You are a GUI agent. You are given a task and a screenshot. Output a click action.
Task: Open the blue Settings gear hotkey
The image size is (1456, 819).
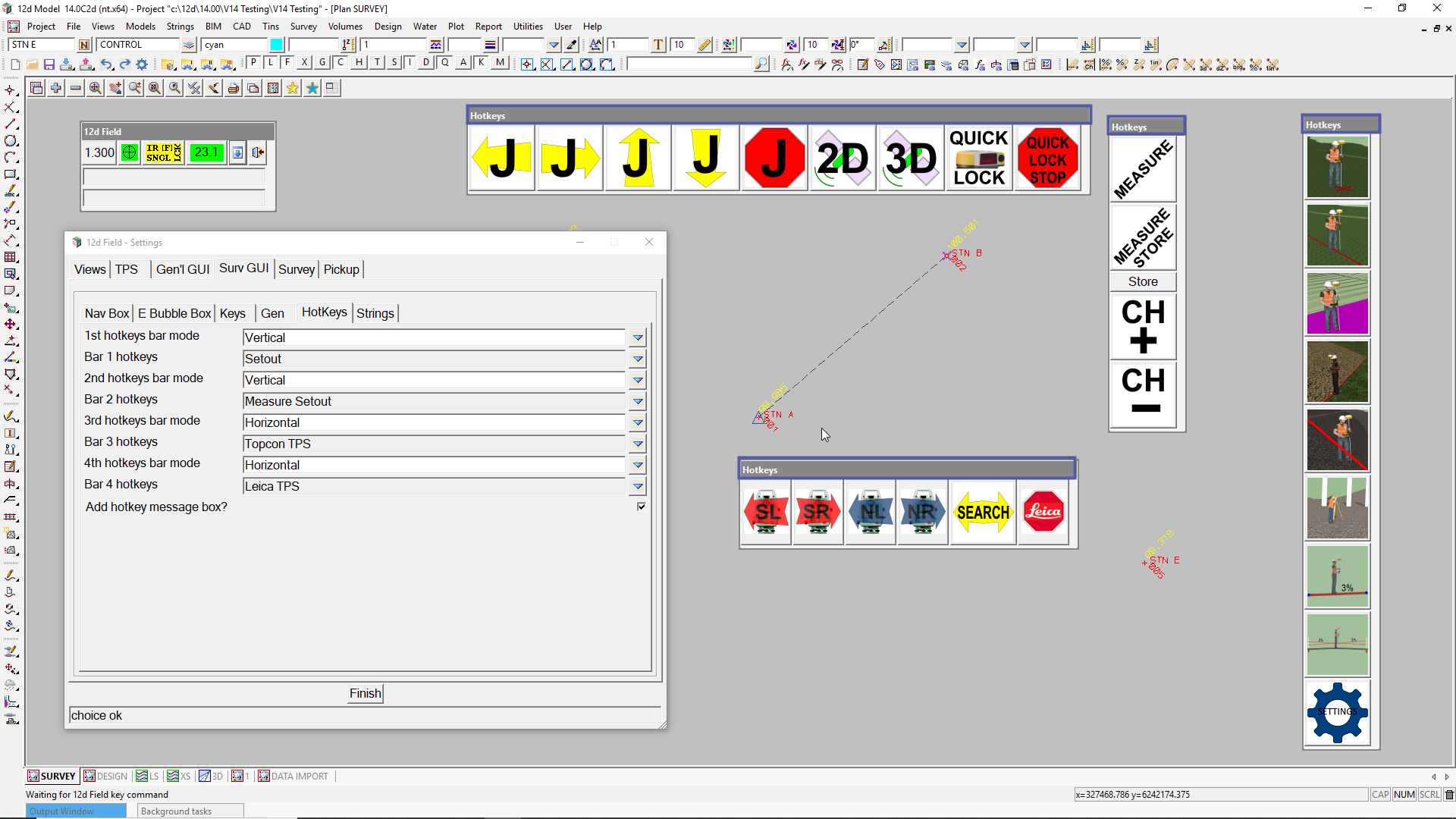1337,712
